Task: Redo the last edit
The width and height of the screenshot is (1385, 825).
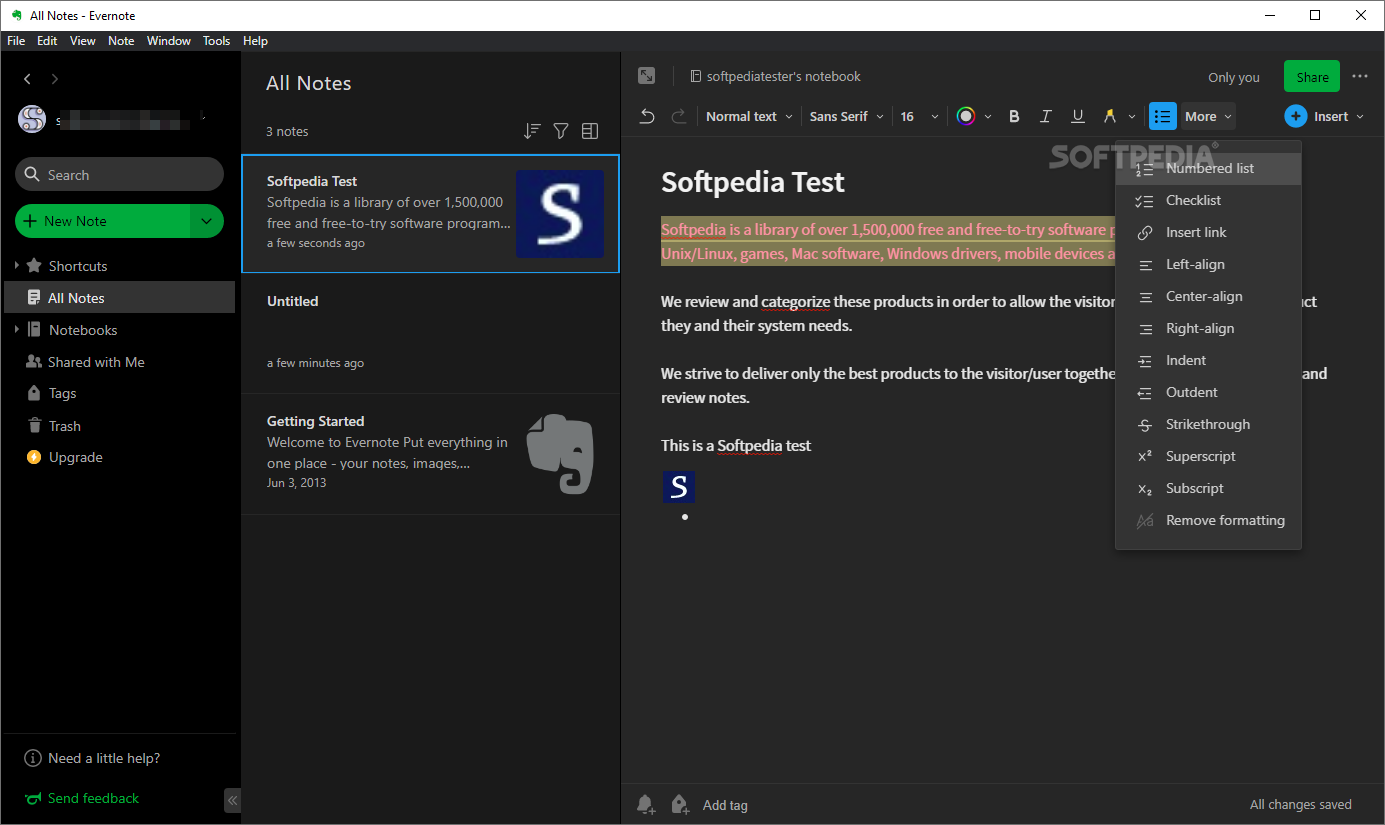Action: [x=679, y=116]
